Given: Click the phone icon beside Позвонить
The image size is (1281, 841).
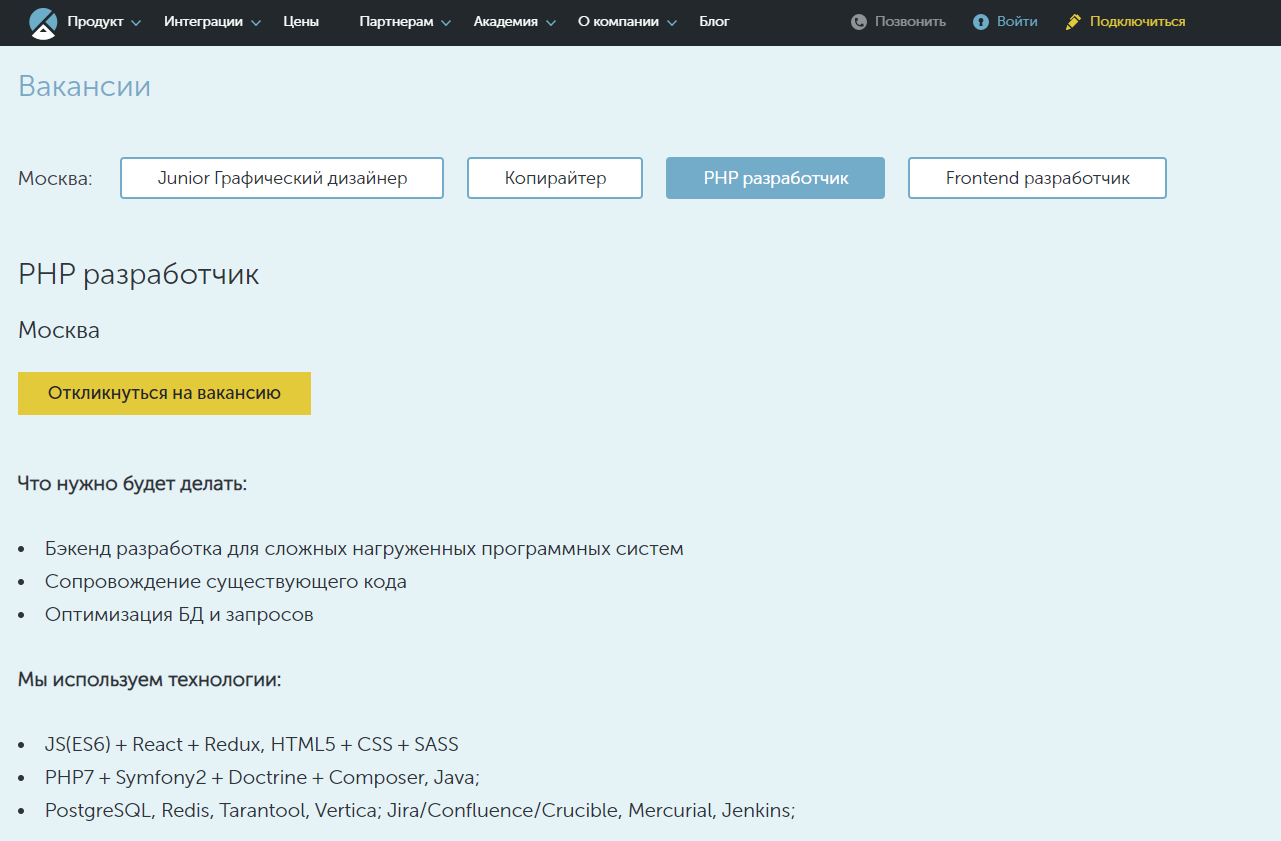Looking at the screenshot, I should pos(859,22).
